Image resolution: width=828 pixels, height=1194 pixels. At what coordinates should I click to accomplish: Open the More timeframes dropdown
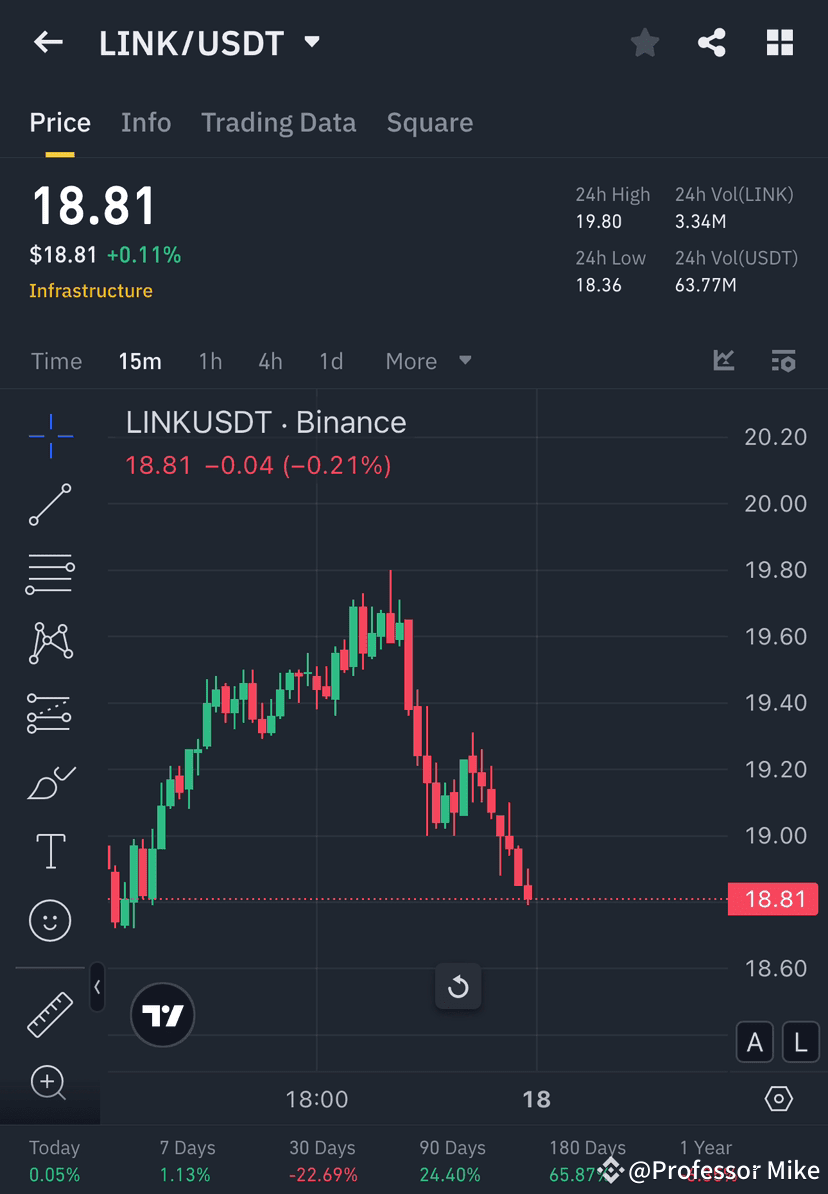tap(428, 361)
